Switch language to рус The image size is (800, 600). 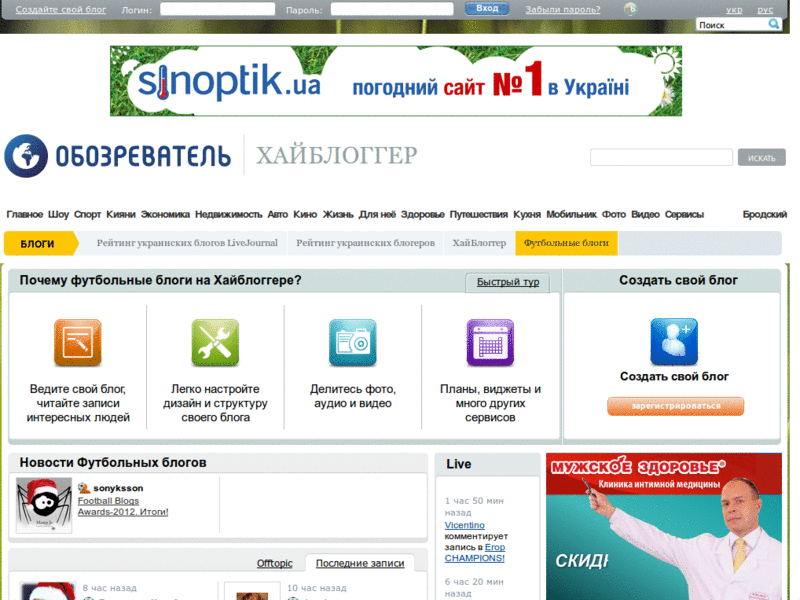[765, 10]
